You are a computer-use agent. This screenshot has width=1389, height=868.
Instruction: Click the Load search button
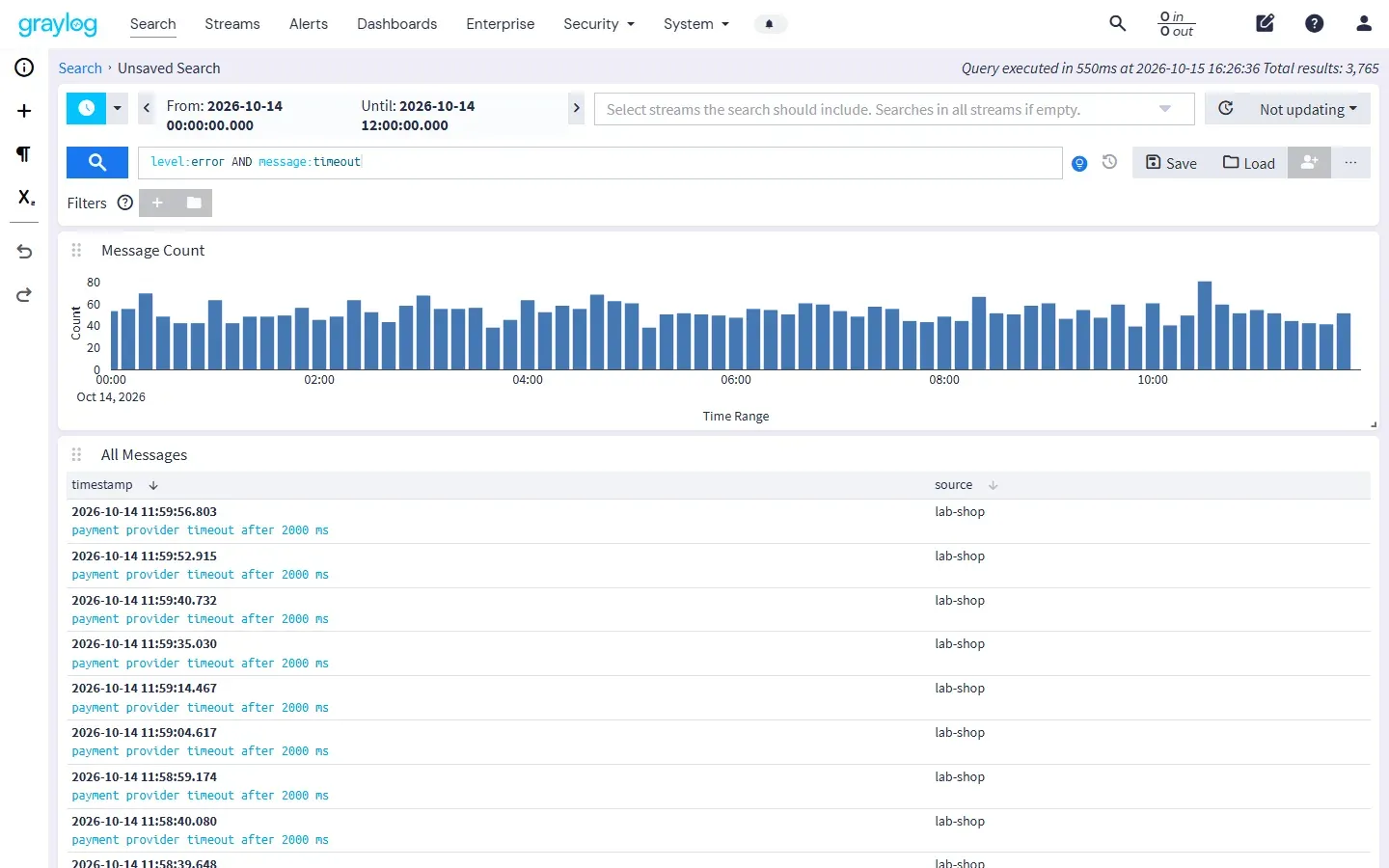pyautogui.click(x=1249, y=162)
